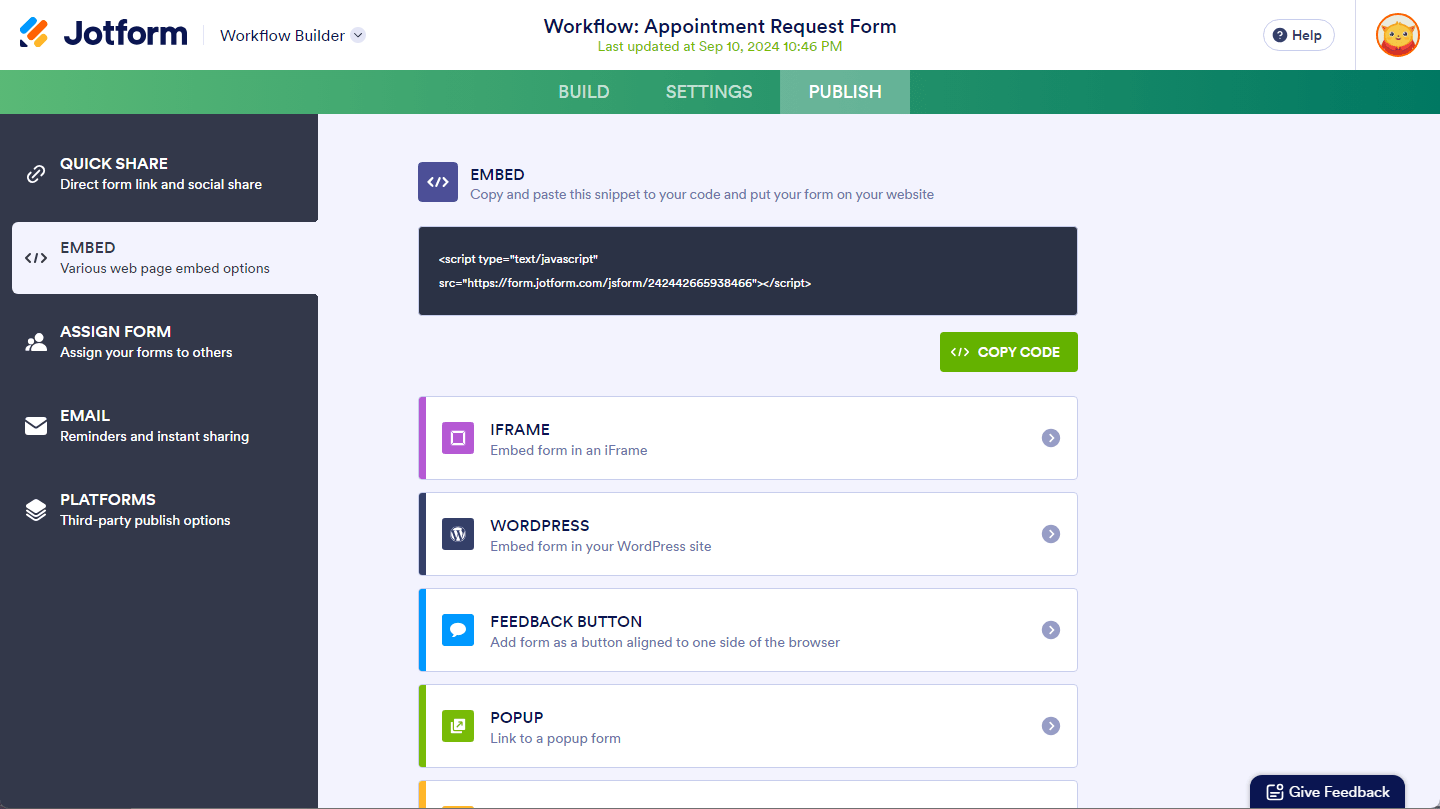Screen dimensions: 1440x809
Task: Open ASSIGN FORM in the sidebar
Action: coord(159,342)
